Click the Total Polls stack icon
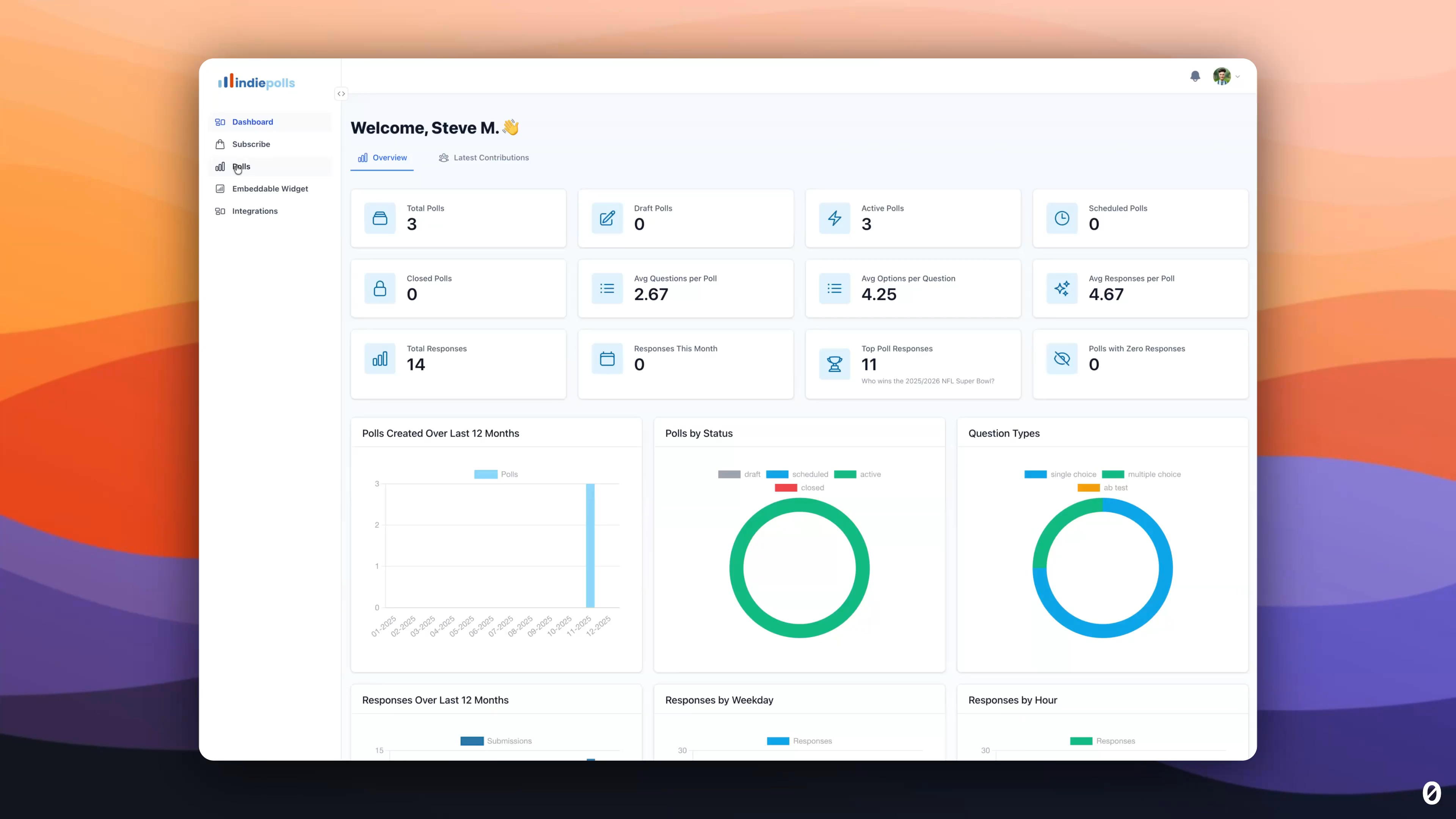 380,218
